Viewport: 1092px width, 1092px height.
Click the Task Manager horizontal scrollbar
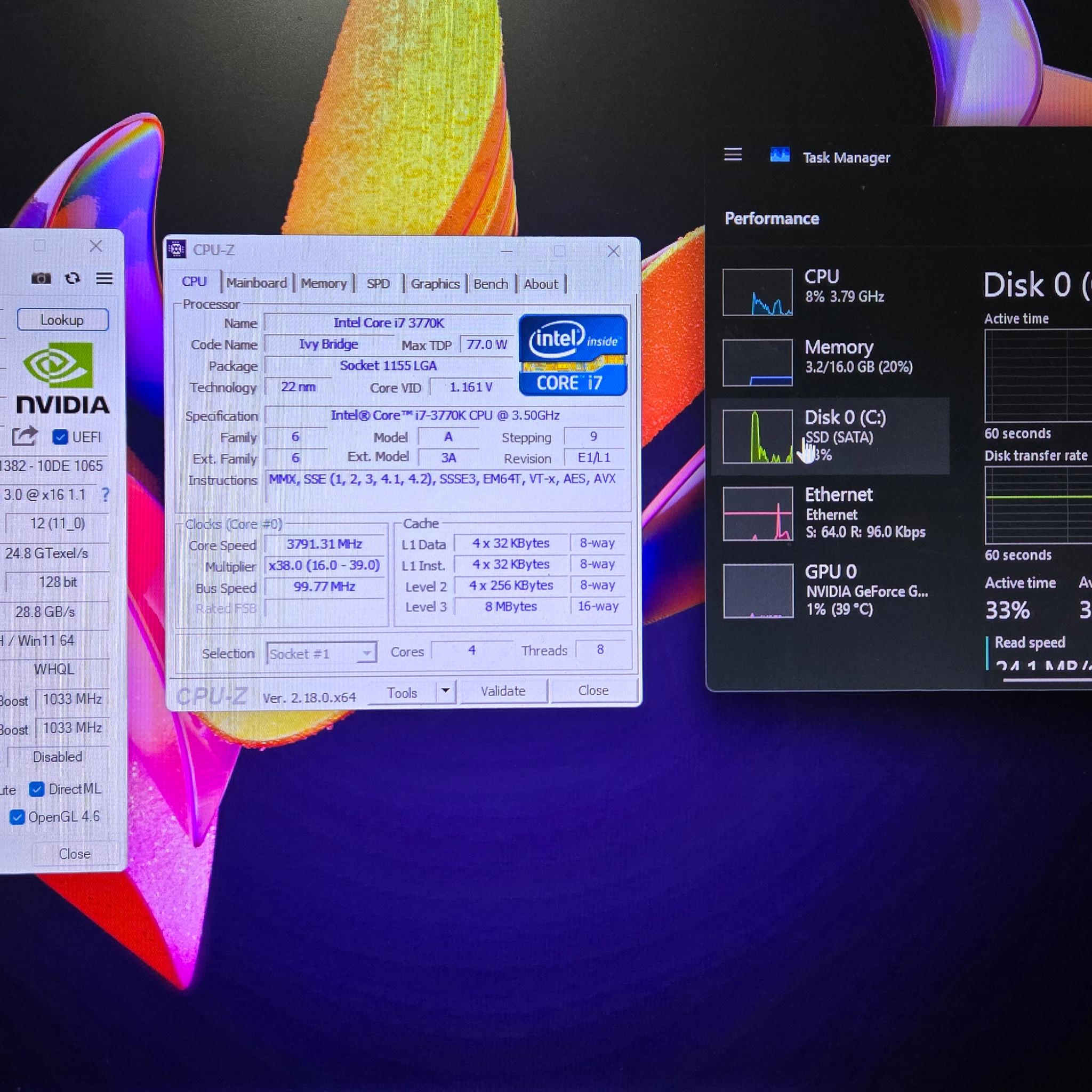(x=1047, y=679)
